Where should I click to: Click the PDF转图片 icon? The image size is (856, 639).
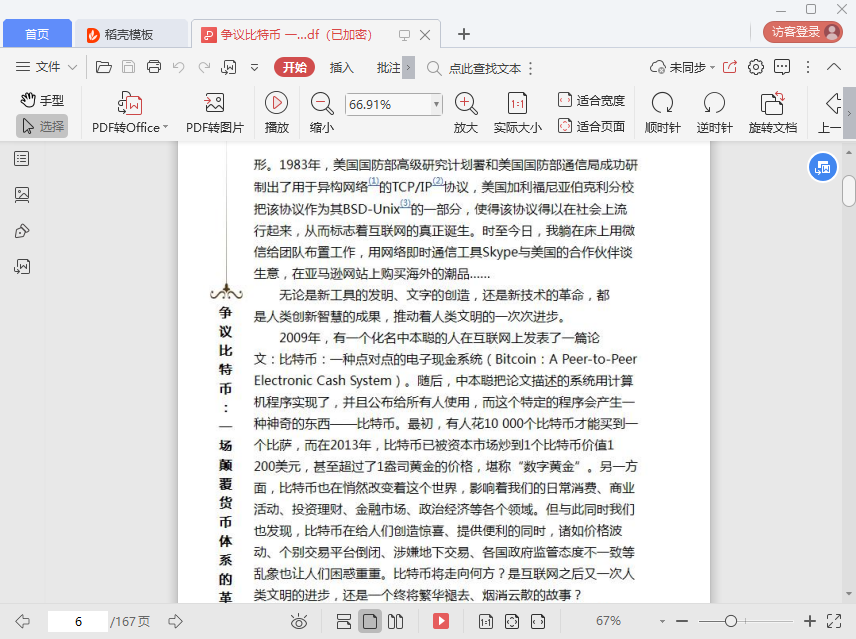(x=214, y=103)
